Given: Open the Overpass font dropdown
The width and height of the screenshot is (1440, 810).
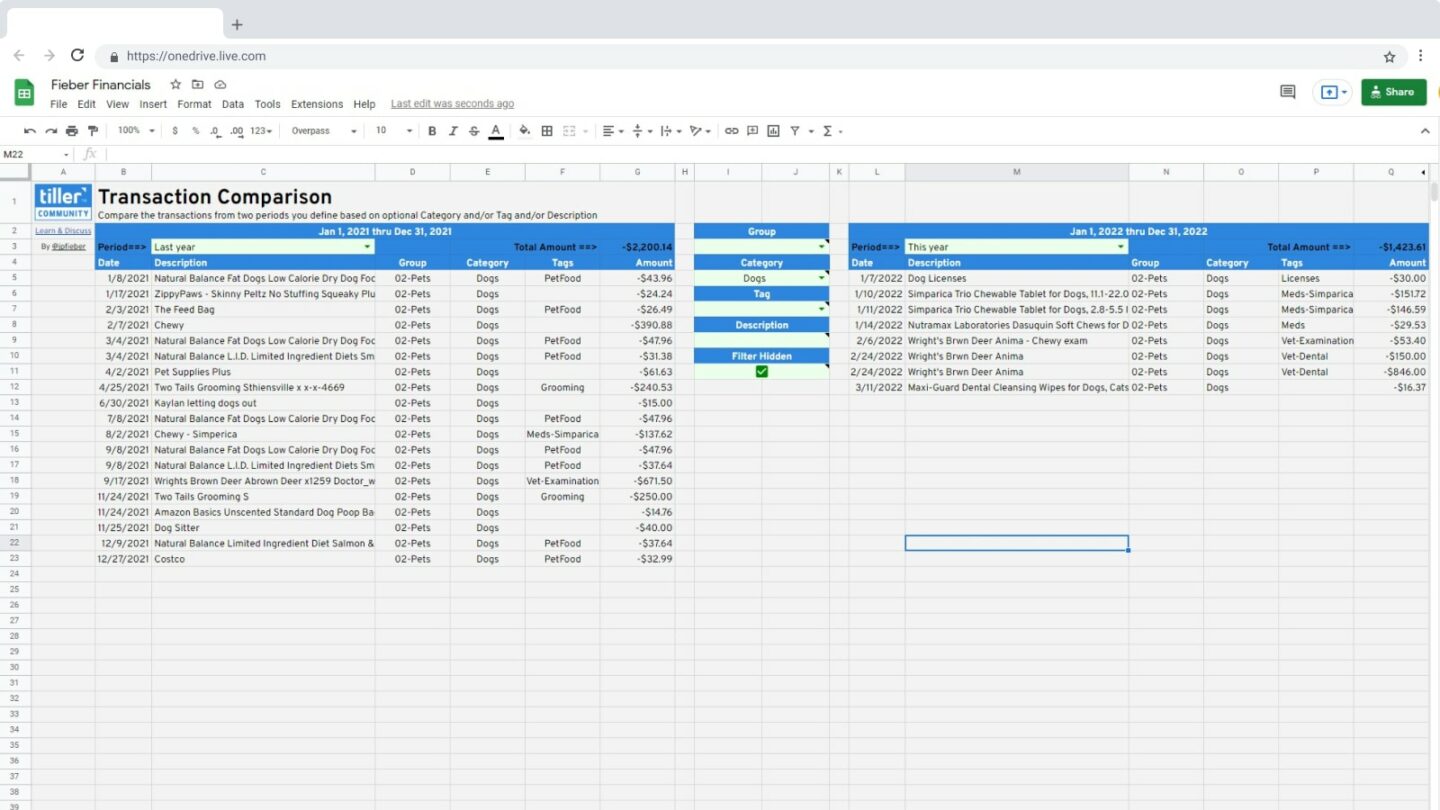Looking at the screenshot, I should click(322, 131).
